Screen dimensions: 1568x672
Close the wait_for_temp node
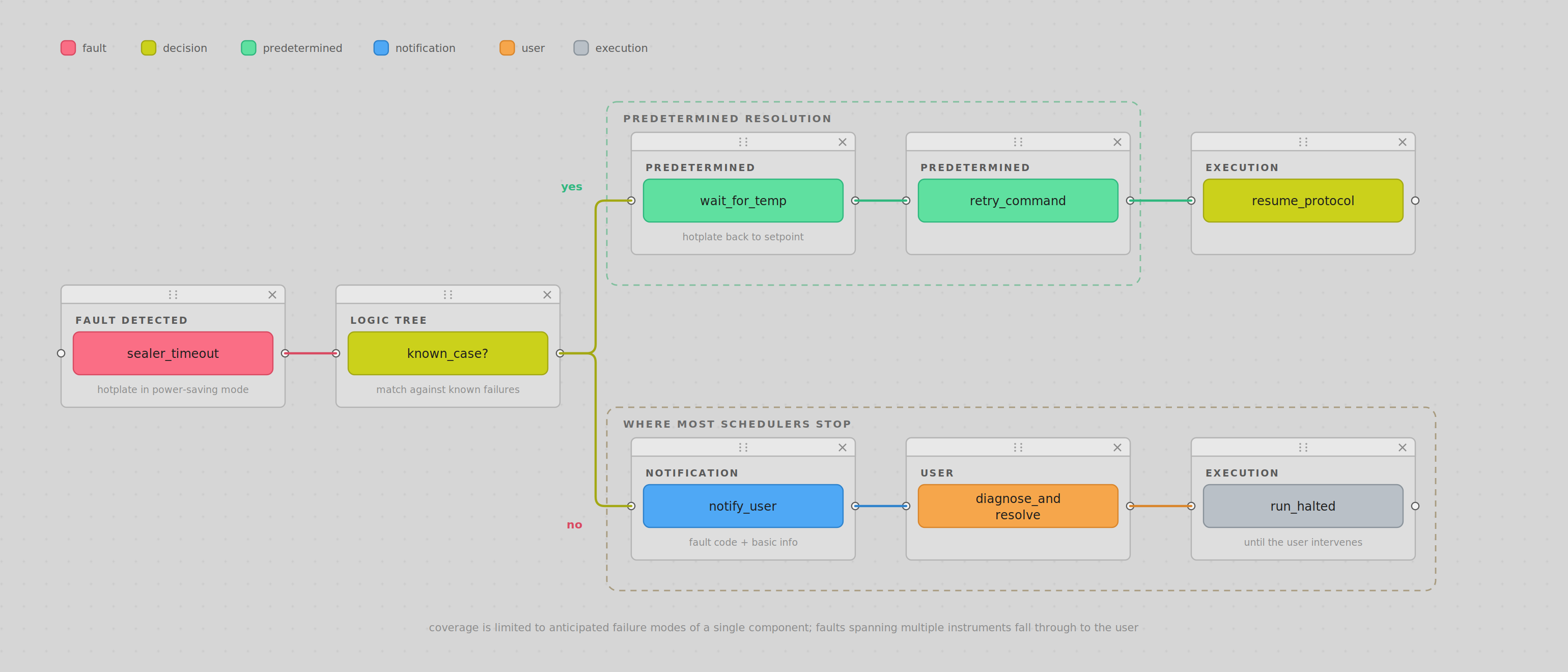click(x=843, y=142)
